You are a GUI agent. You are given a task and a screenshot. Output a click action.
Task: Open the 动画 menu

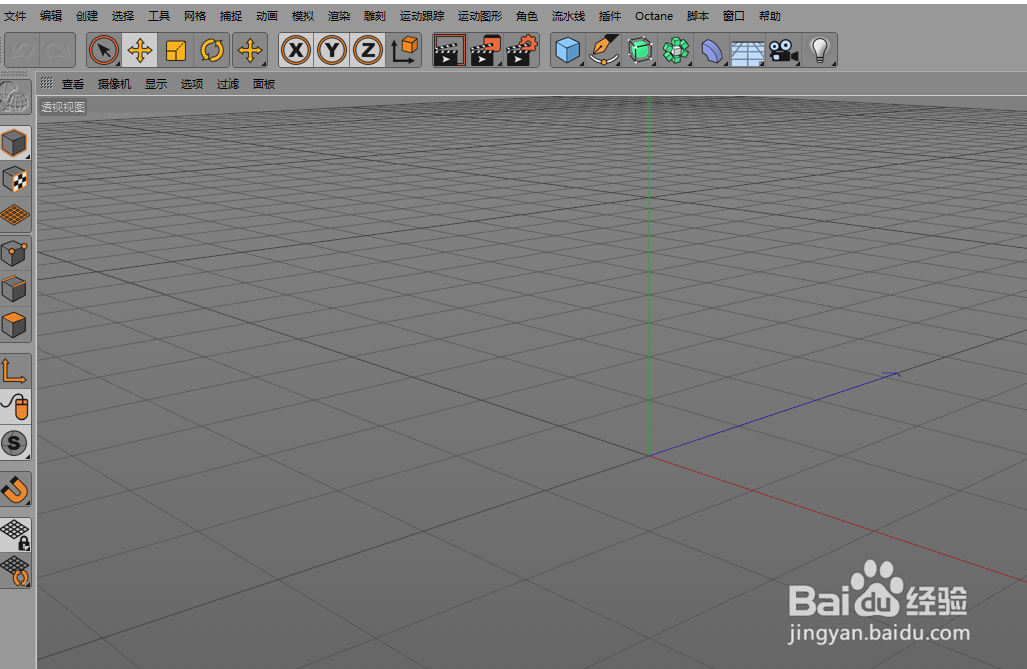tap(267, 16)
